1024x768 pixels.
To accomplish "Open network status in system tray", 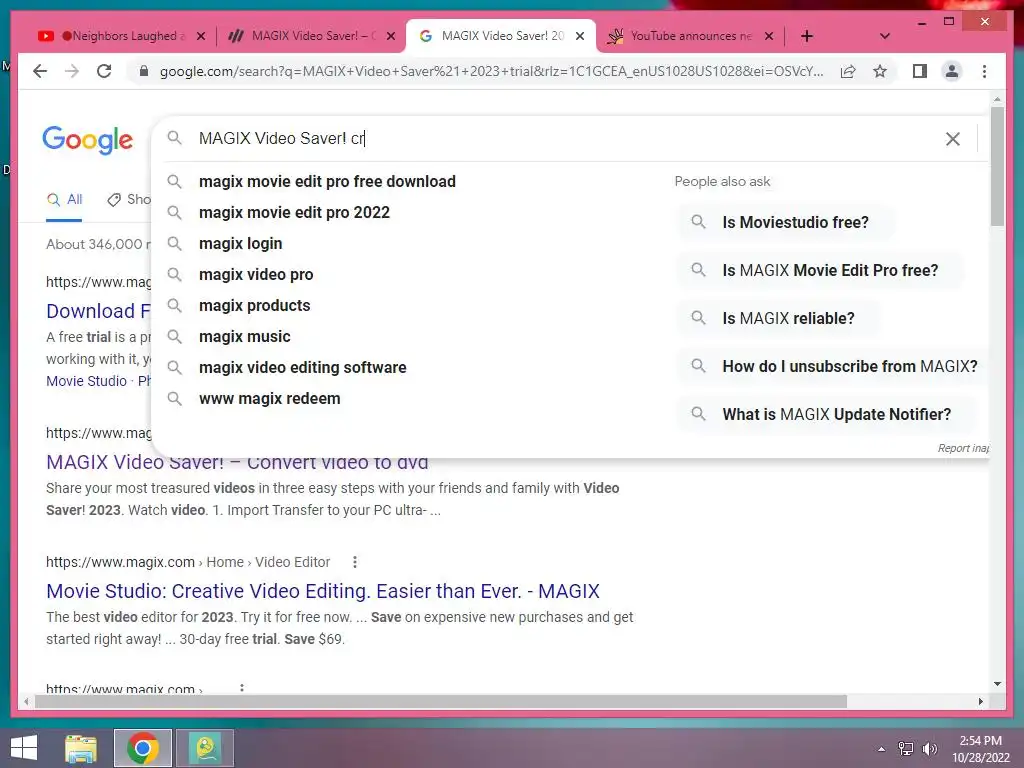I will click(x=906, y=748).
